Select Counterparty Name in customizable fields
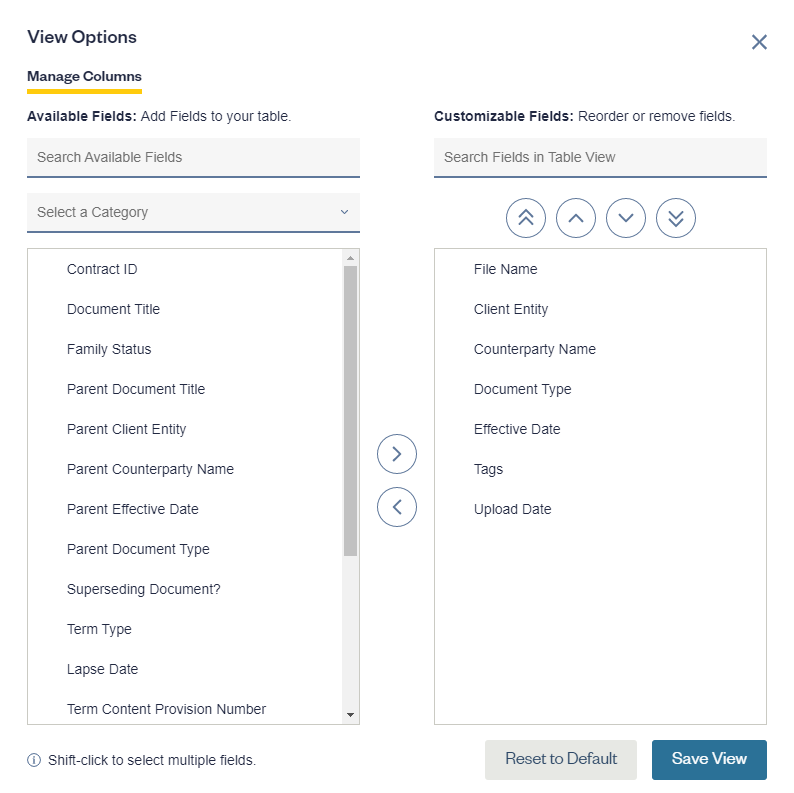 click(x=534, y=349)
